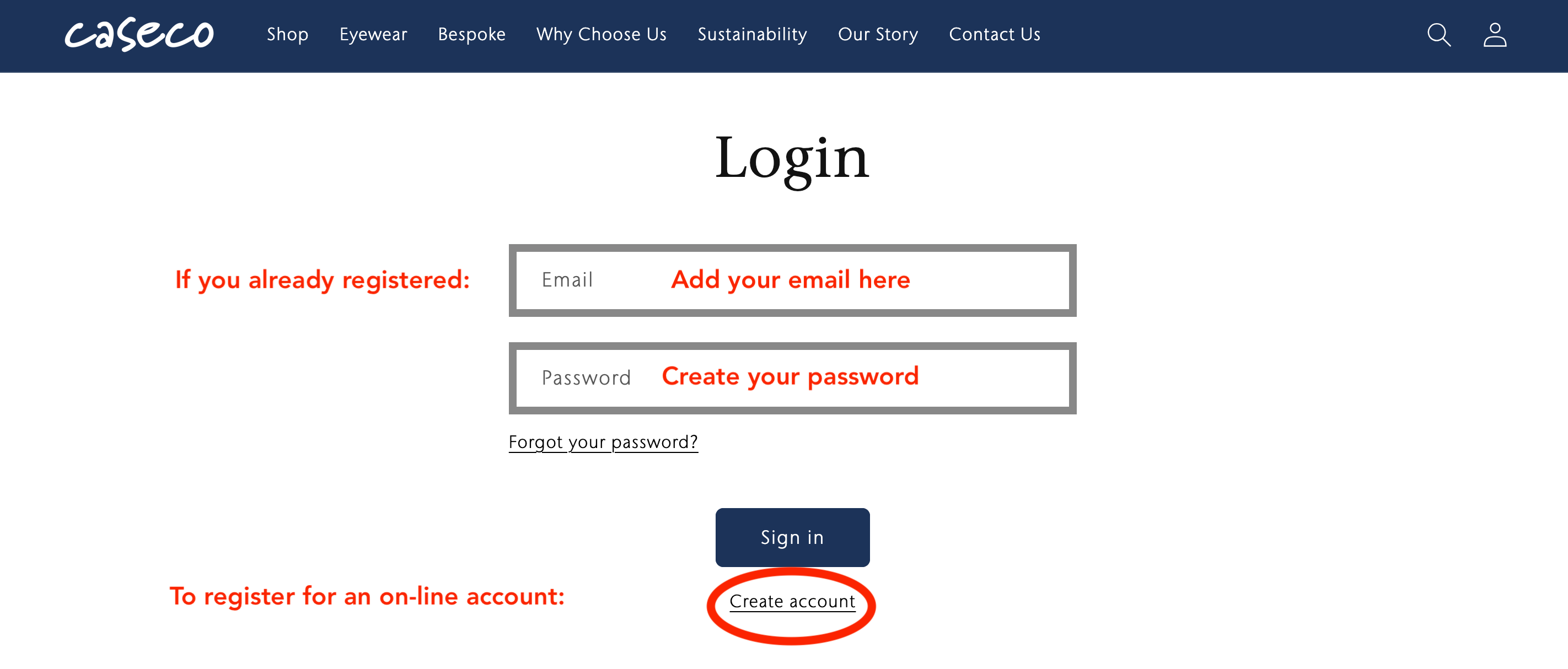Click the 'To register for an on-line account' note
This screenshot has height=669, width=1568.
[x=367, y=597]
